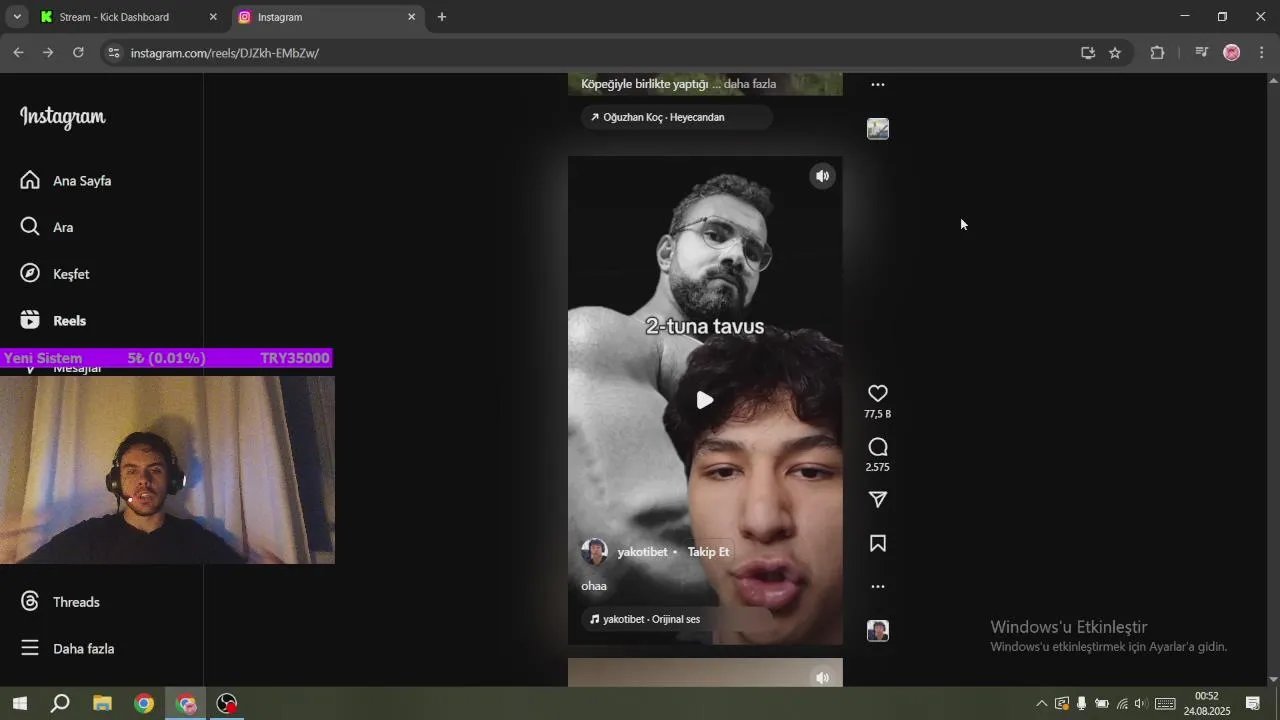The width and height of the screenshot is (1280, 720).
Task: Open more options for yakotibet reel
Action: pos(878,587)
